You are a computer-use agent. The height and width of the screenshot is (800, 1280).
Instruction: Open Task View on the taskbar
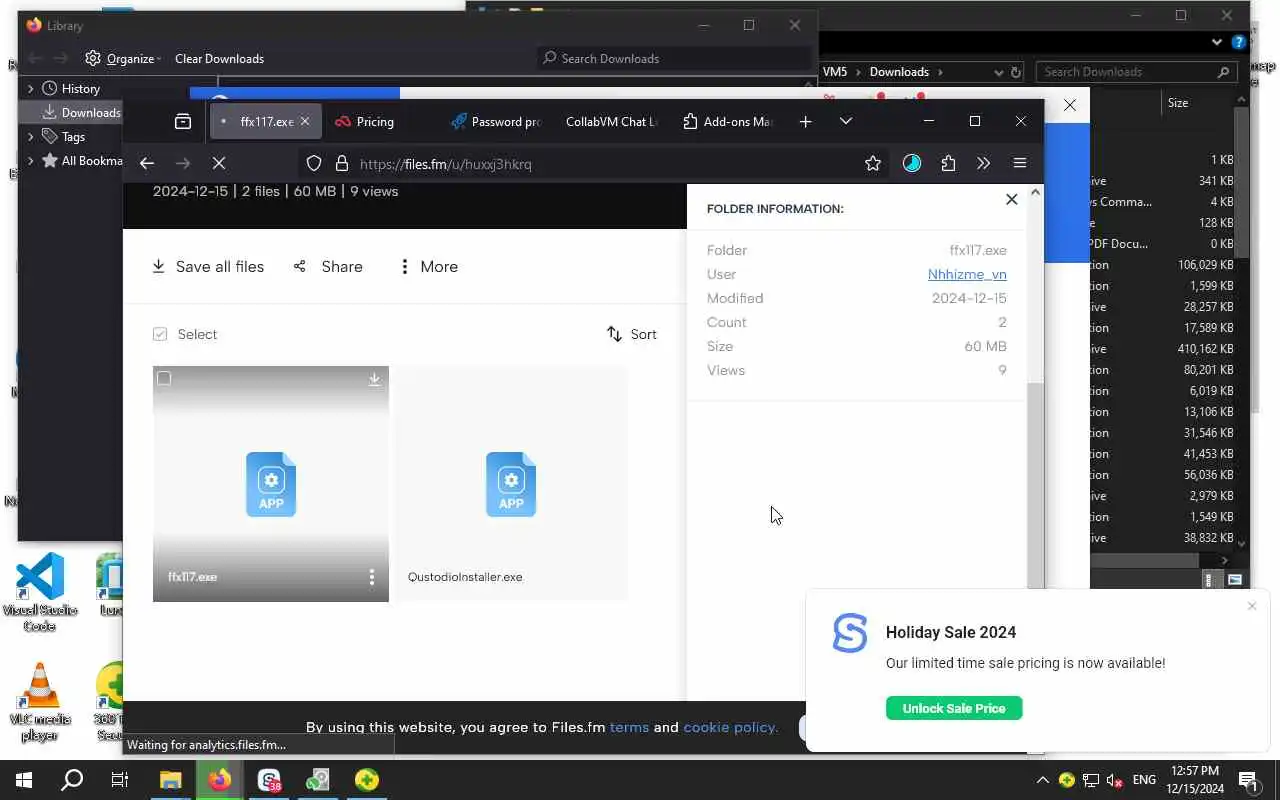point(120,780)
